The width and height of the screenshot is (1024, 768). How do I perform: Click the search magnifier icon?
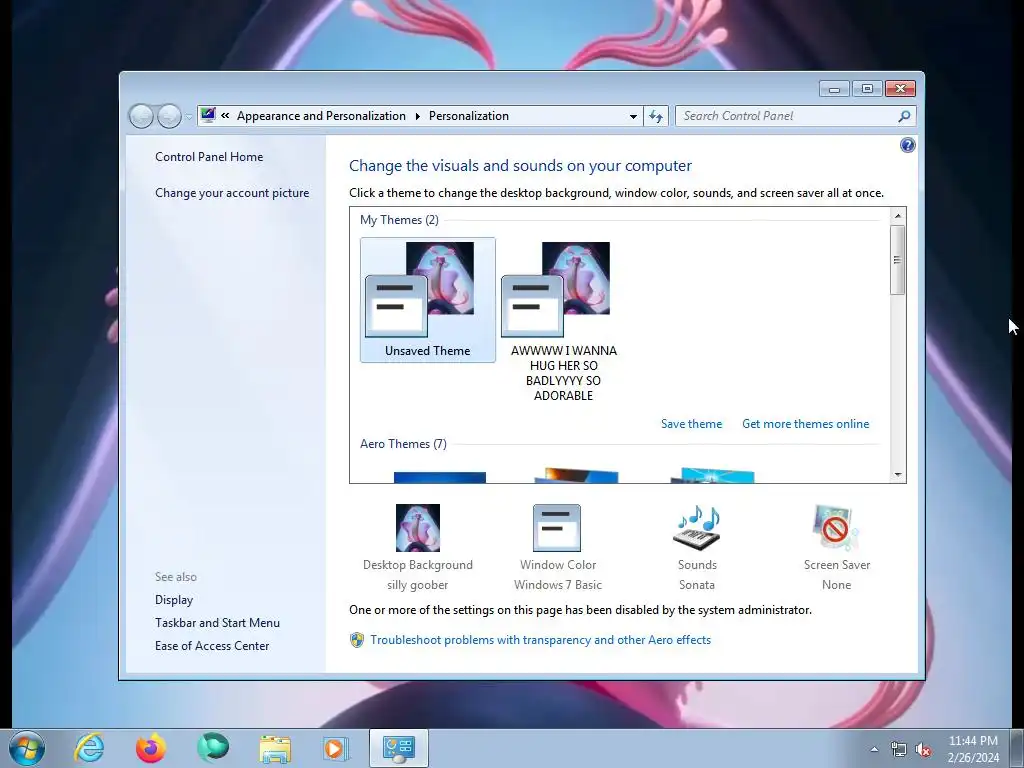pyautogui.click(x=904, y=116)
